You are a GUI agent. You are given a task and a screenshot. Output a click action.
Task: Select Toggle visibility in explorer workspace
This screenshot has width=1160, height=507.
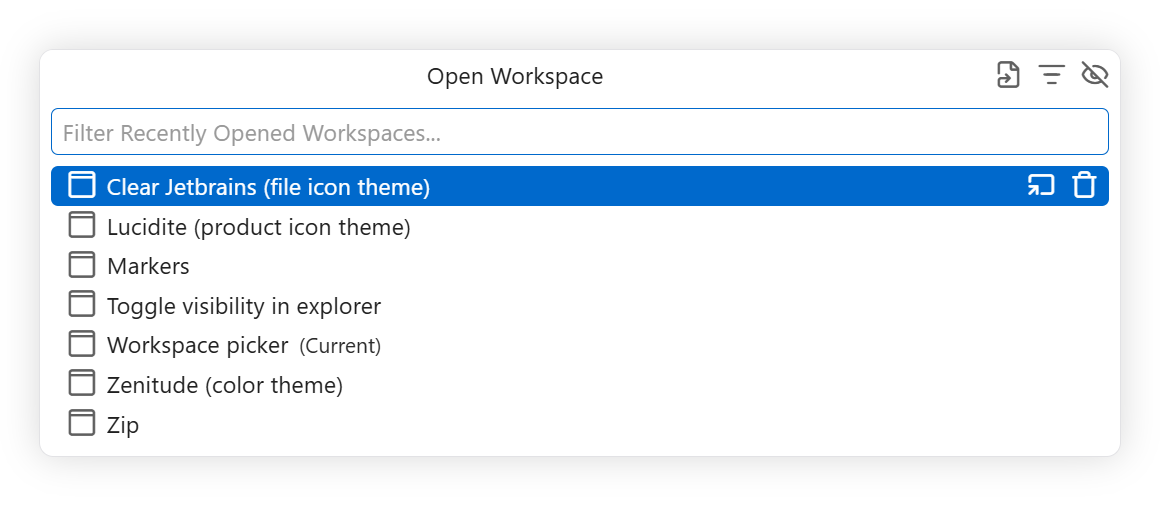[x=579, y=306]
